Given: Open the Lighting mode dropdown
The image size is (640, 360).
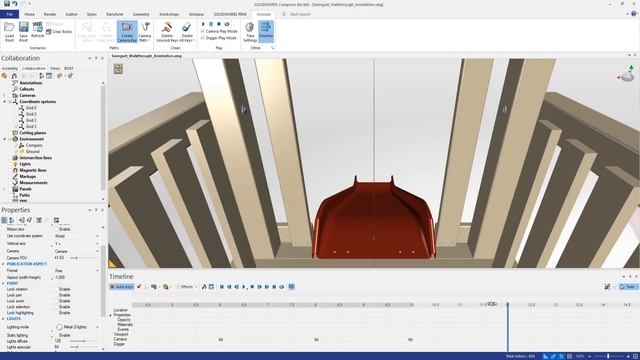Looking at the screenshot, I should point(97,327).
